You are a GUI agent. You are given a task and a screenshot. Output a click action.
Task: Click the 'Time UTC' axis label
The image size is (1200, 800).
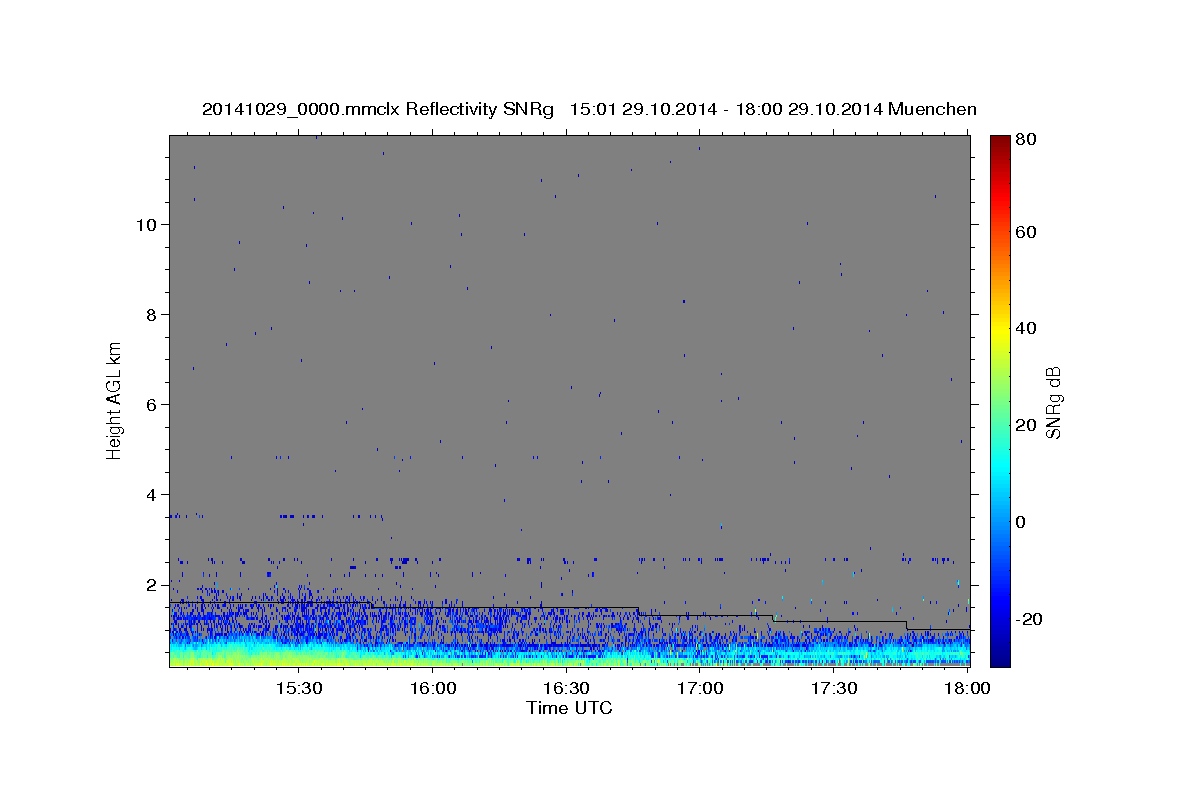click(569, 708)
